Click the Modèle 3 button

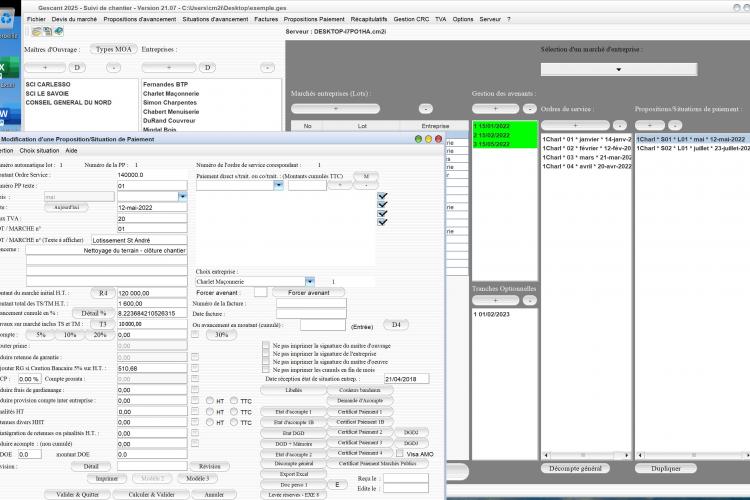coord(198,478)
